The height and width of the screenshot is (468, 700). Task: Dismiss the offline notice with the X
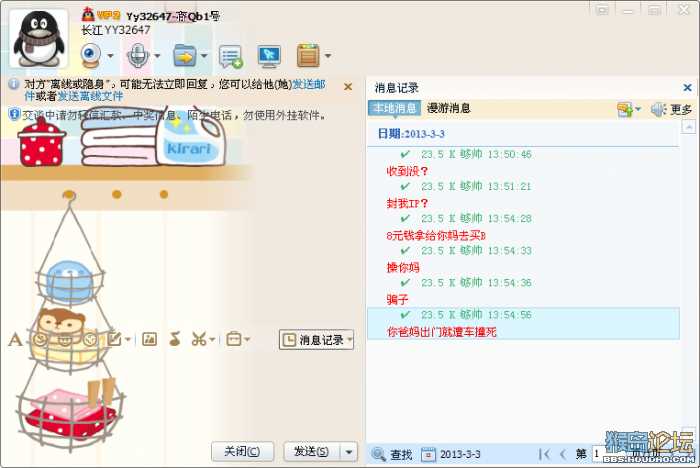pyautogui.click(x=348, y=87)
